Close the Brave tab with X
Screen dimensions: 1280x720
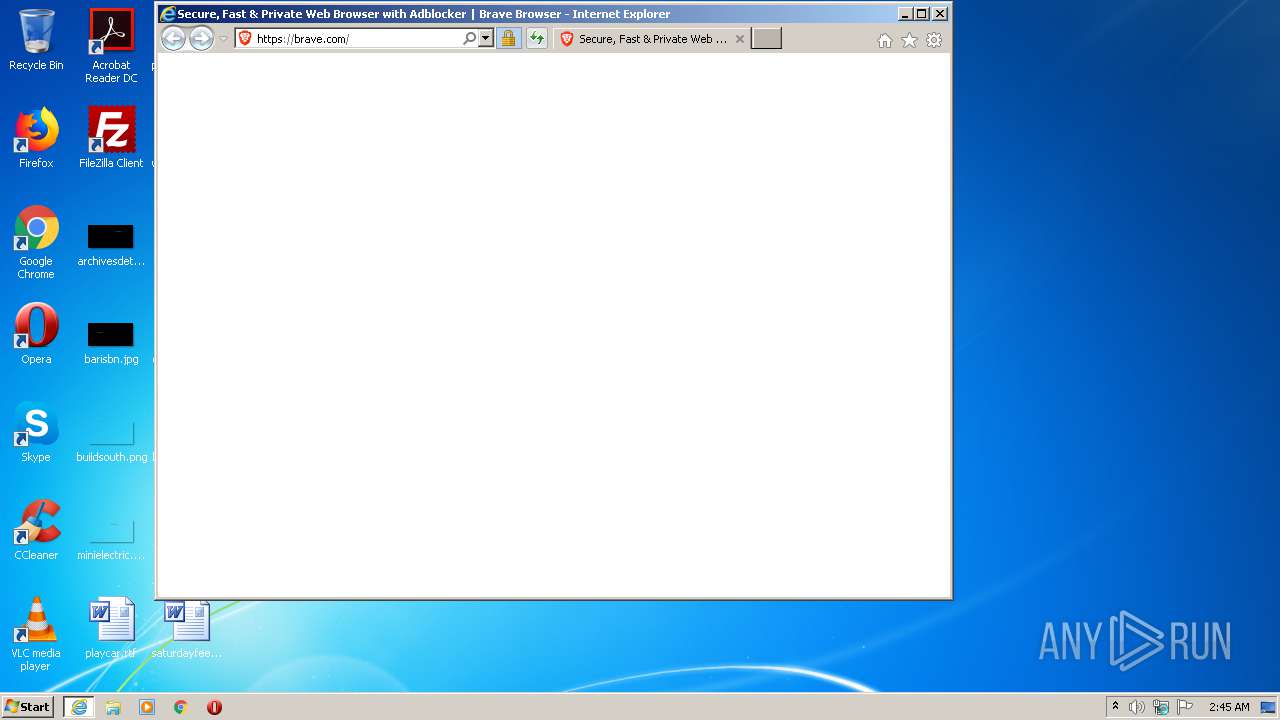pos(740,39)
